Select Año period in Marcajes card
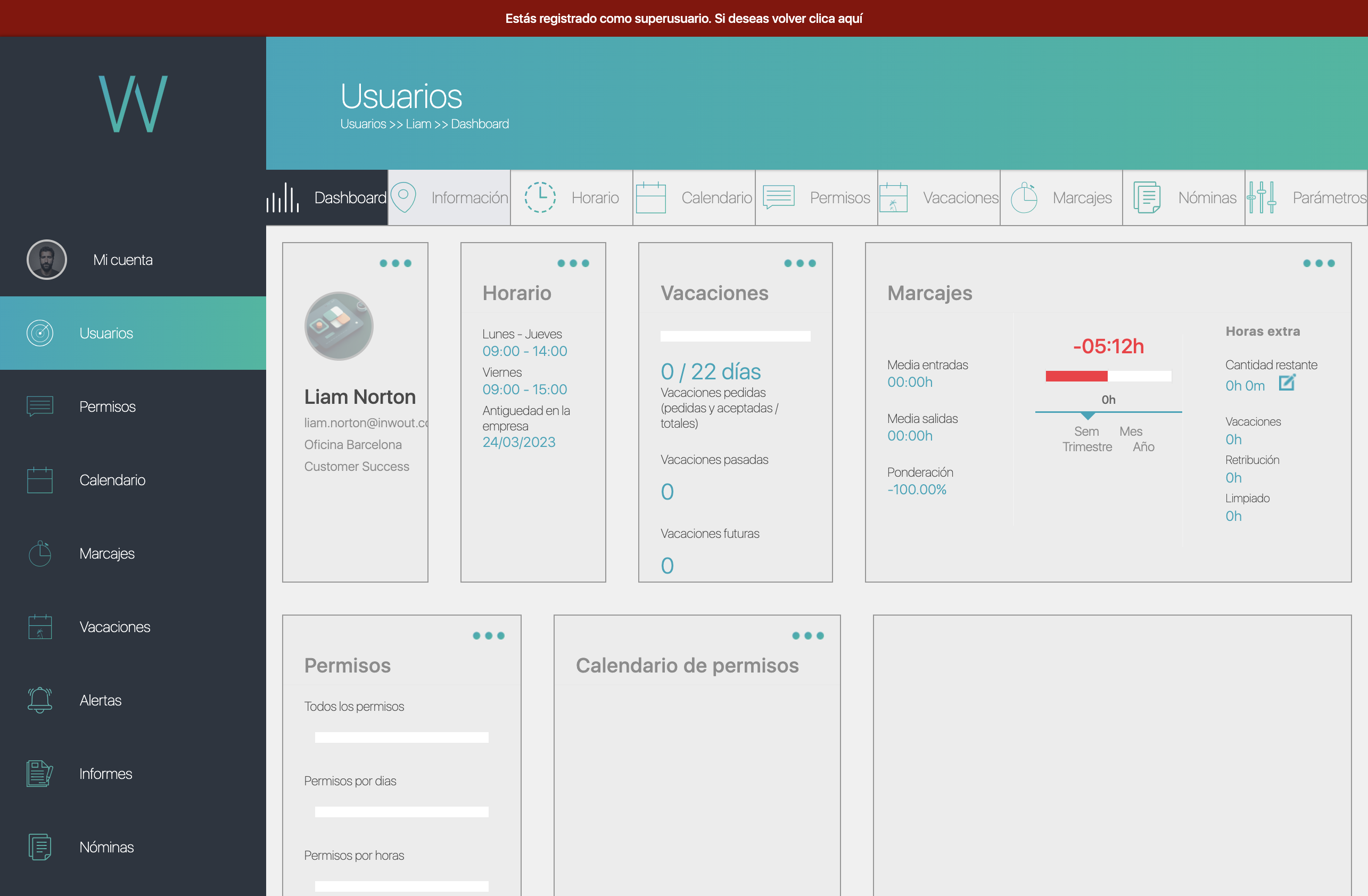 (1143, 447)
